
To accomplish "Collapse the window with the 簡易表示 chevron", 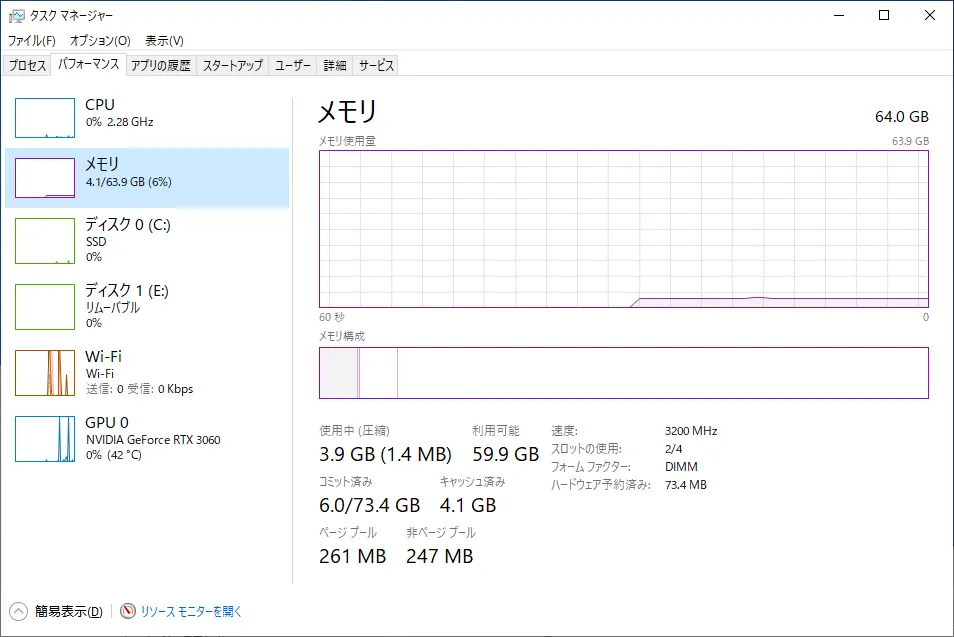I will pyautogui.click(x=16, y=611).
